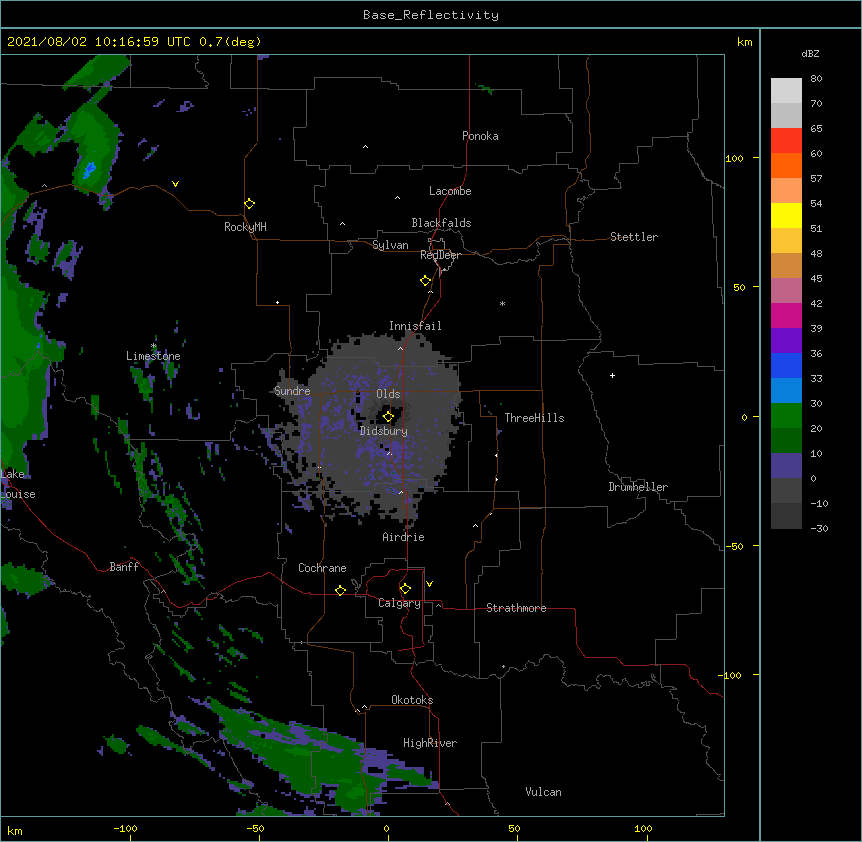Click the yellow diamond marker above RockyMH
Screen dimensions: 862x842
pos(250,204)
